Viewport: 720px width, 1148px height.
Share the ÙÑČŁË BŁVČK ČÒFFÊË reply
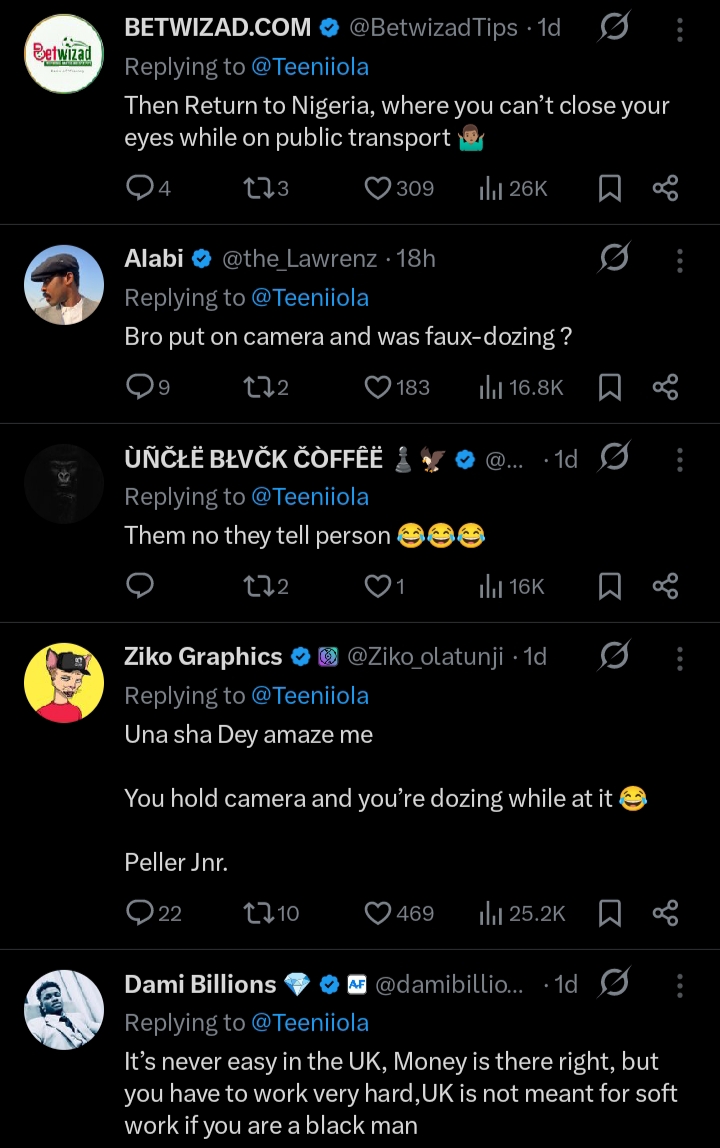pos(665,586)
